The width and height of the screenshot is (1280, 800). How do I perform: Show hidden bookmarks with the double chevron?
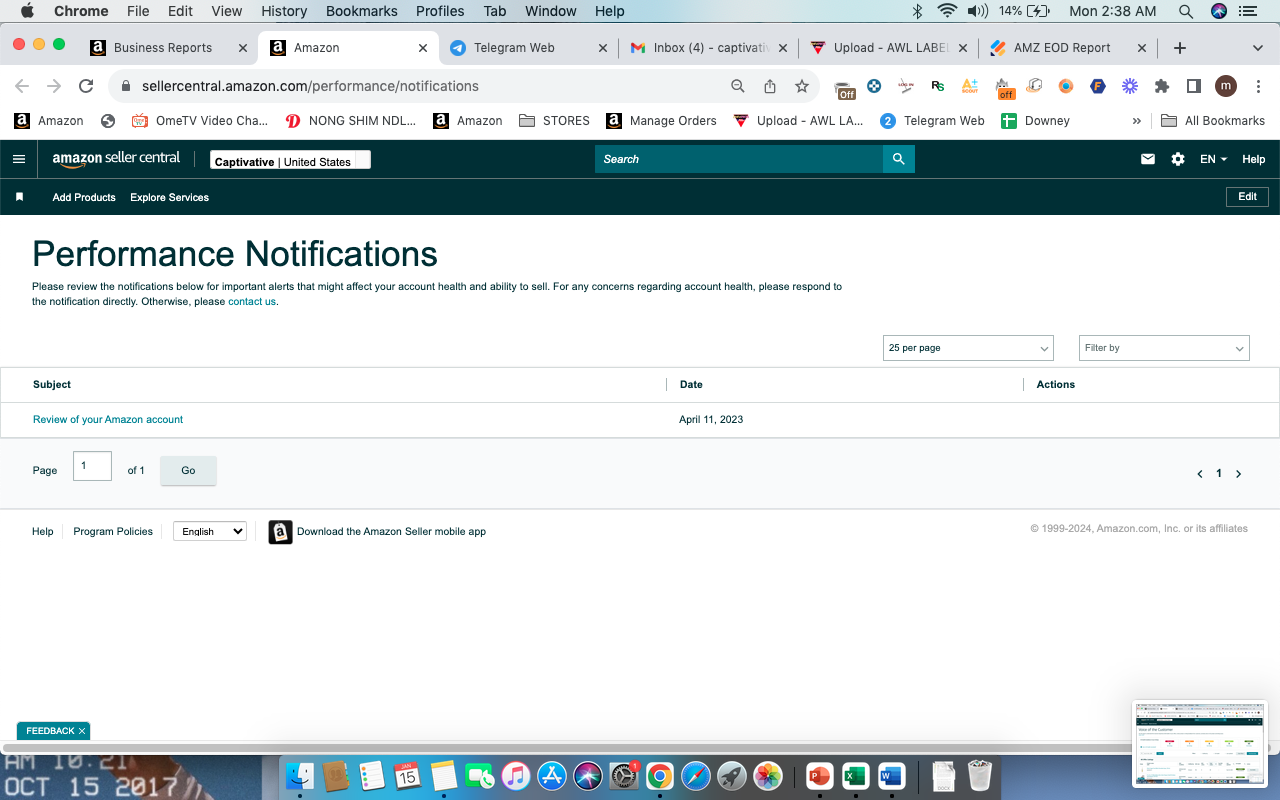1136,121
